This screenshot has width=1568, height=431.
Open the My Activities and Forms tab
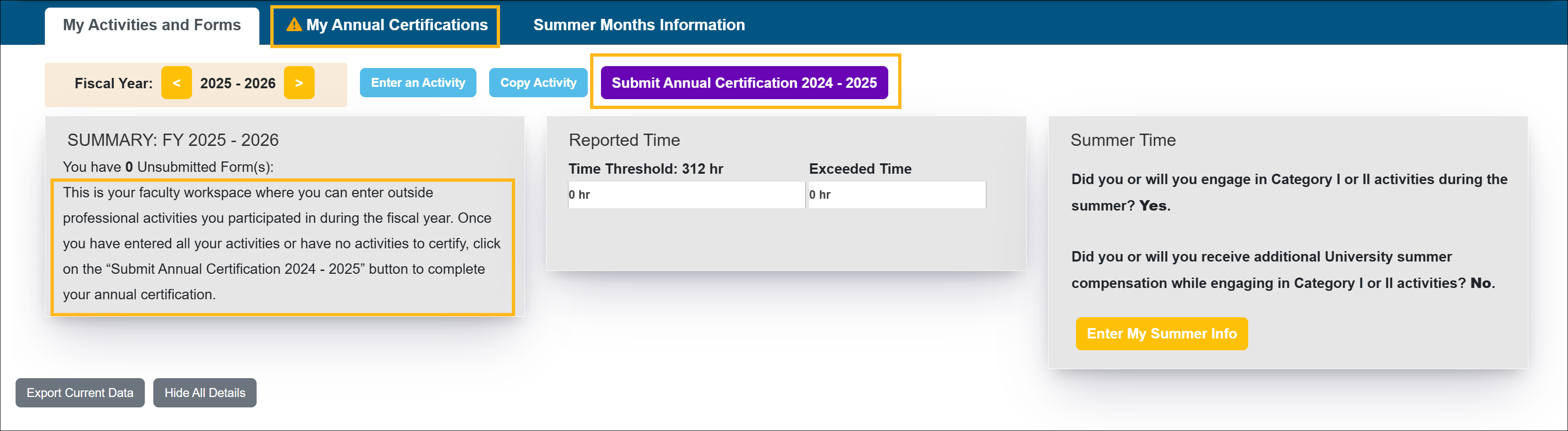pos(151,25)
